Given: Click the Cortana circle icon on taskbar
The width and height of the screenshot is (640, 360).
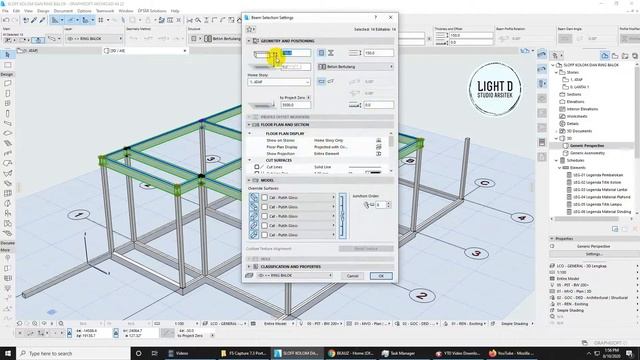Looking at the screenshot, I should 138,353.
